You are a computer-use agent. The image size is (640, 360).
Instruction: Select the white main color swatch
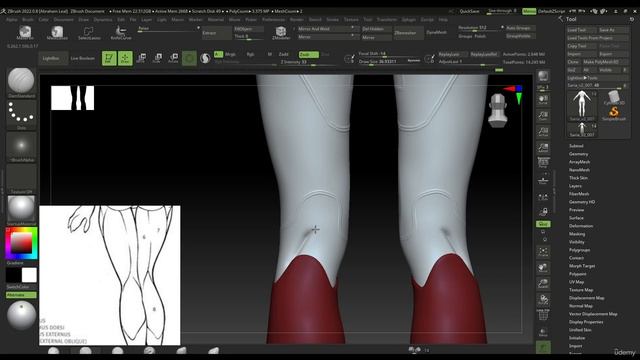(x=29, y=275)
